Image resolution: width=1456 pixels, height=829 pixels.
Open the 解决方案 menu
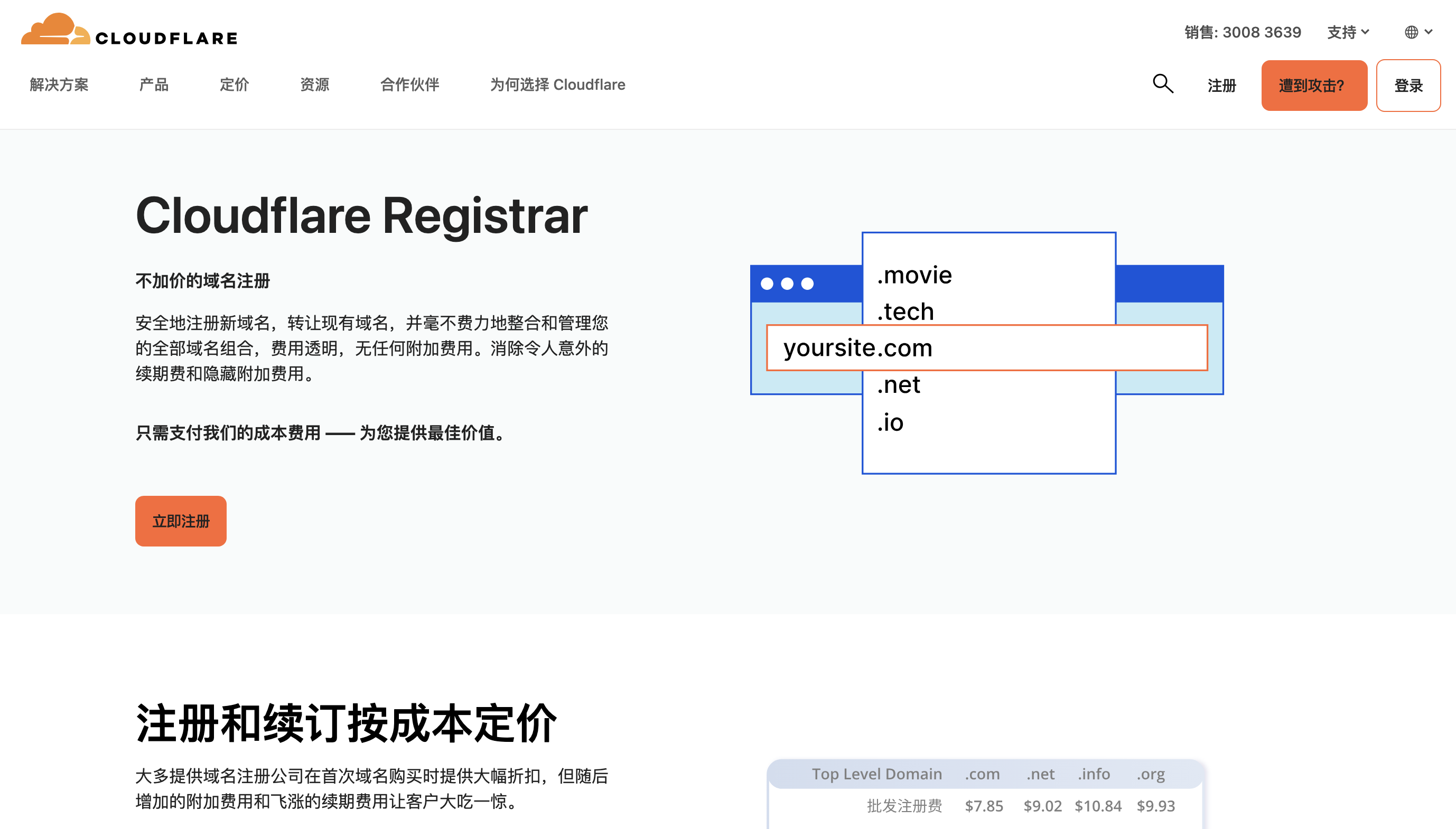(x=59, y=85)
